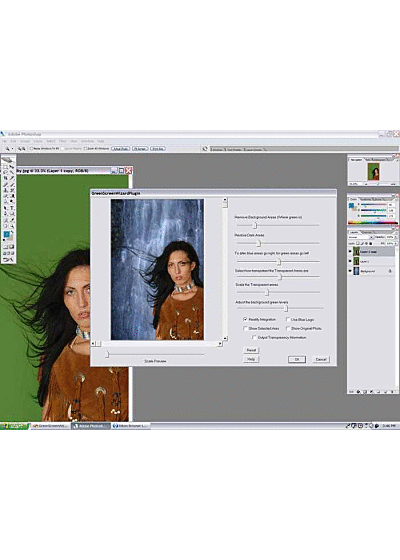Select the Healing Brush tool
Image resolution: width=400 pixels, height=560 pixels.
coord(5,184)
